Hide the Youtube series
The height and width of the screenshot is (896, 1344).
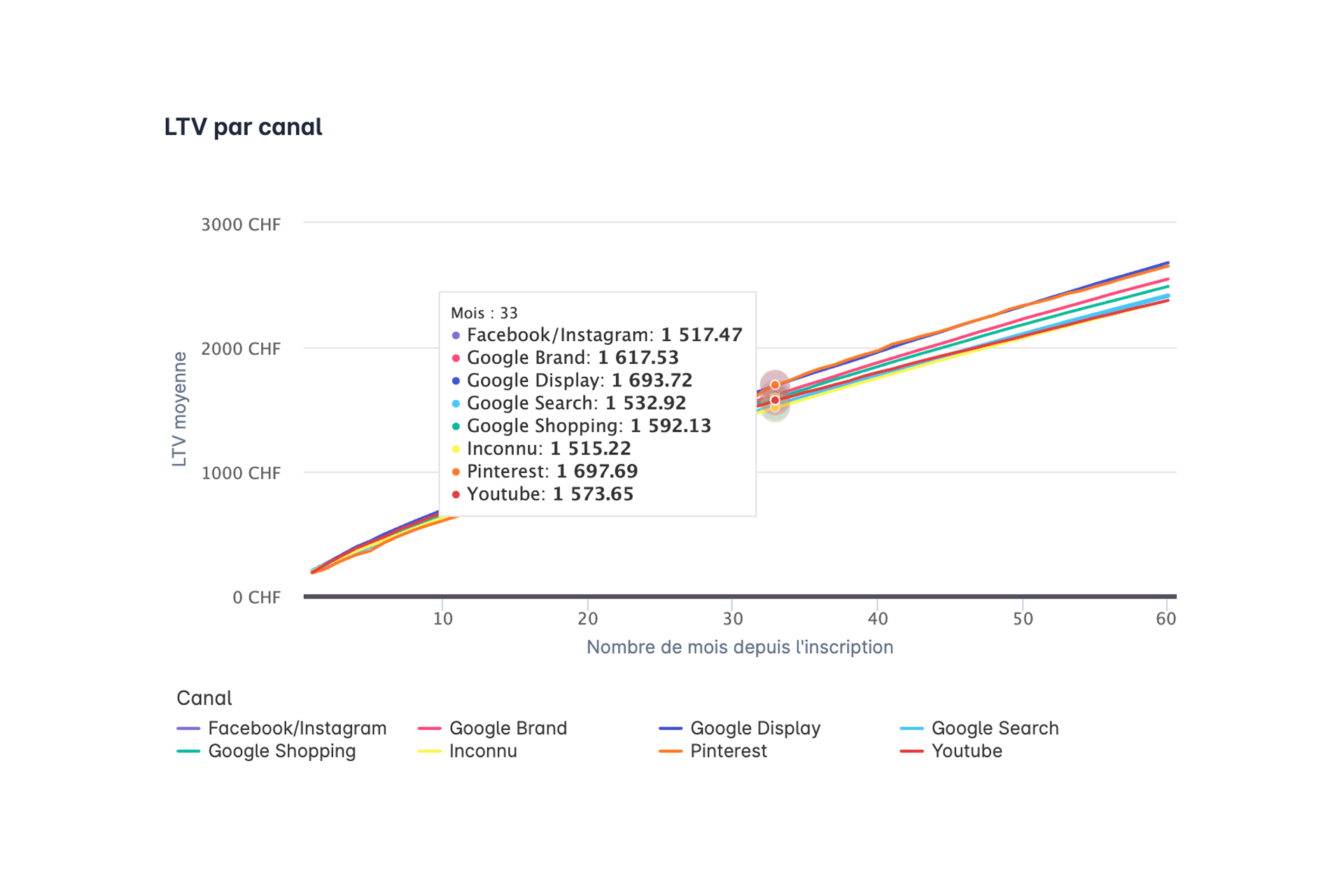951,751
